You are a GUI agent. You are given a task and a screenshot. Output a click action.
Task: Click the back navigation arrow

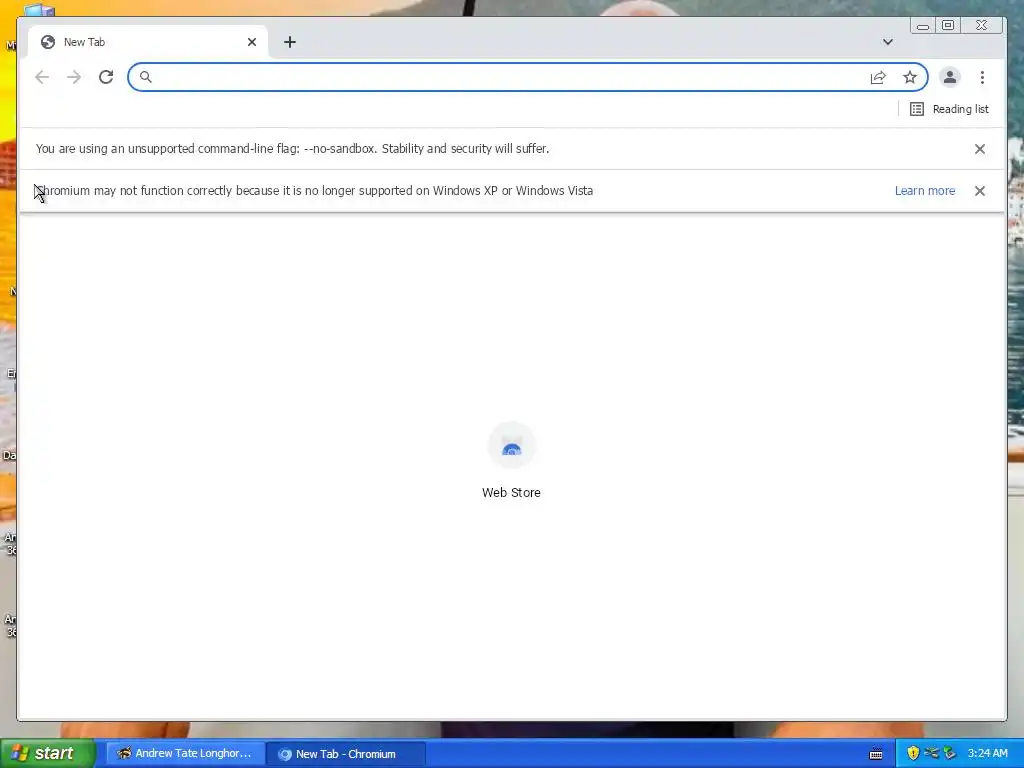point(42,77)
